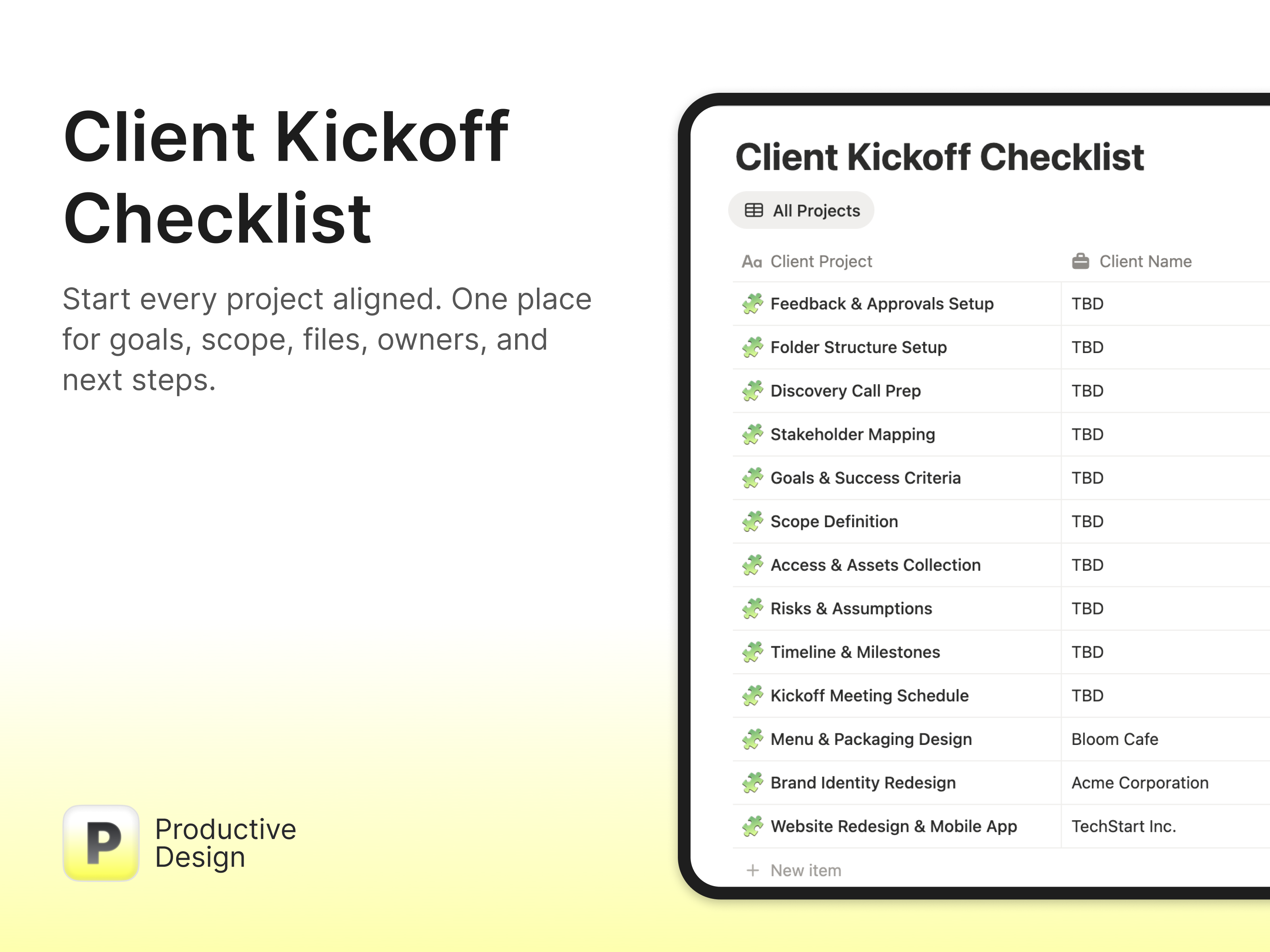Viewport: 1270px width, 952px height.
Task: Click the Acme Corporation client name cell
Action: click(1140, 783)
